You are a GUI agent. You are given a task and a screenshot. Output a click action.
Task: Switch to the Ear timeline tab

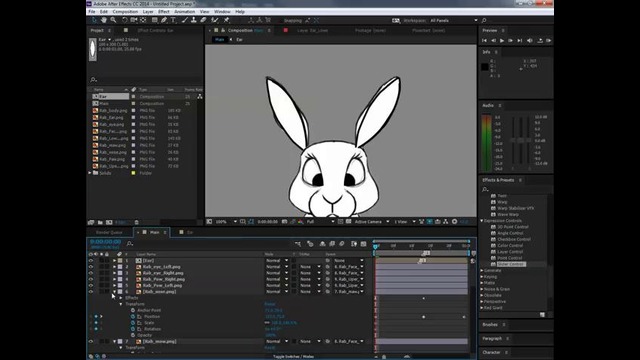[190, 232]
